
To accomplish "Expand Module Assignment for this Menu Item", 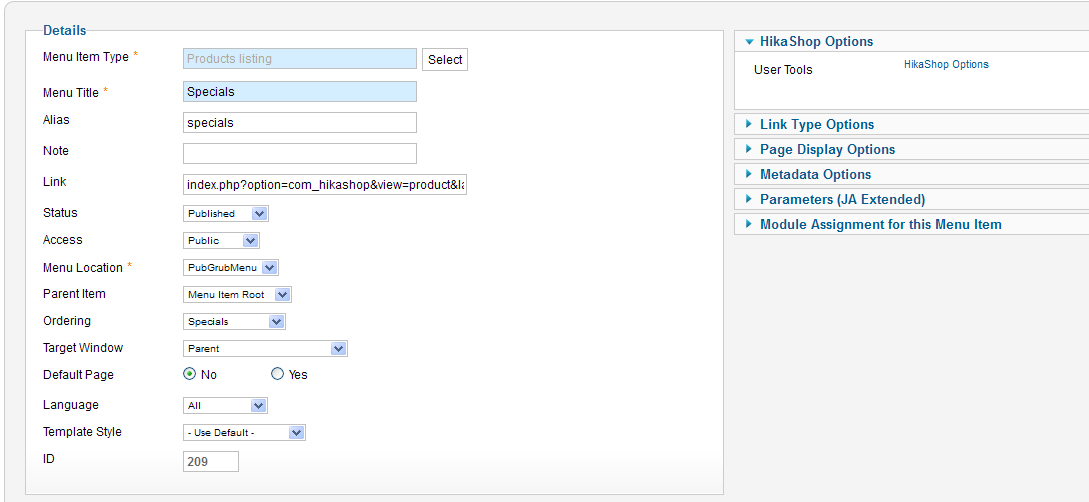I will (880, 225).
